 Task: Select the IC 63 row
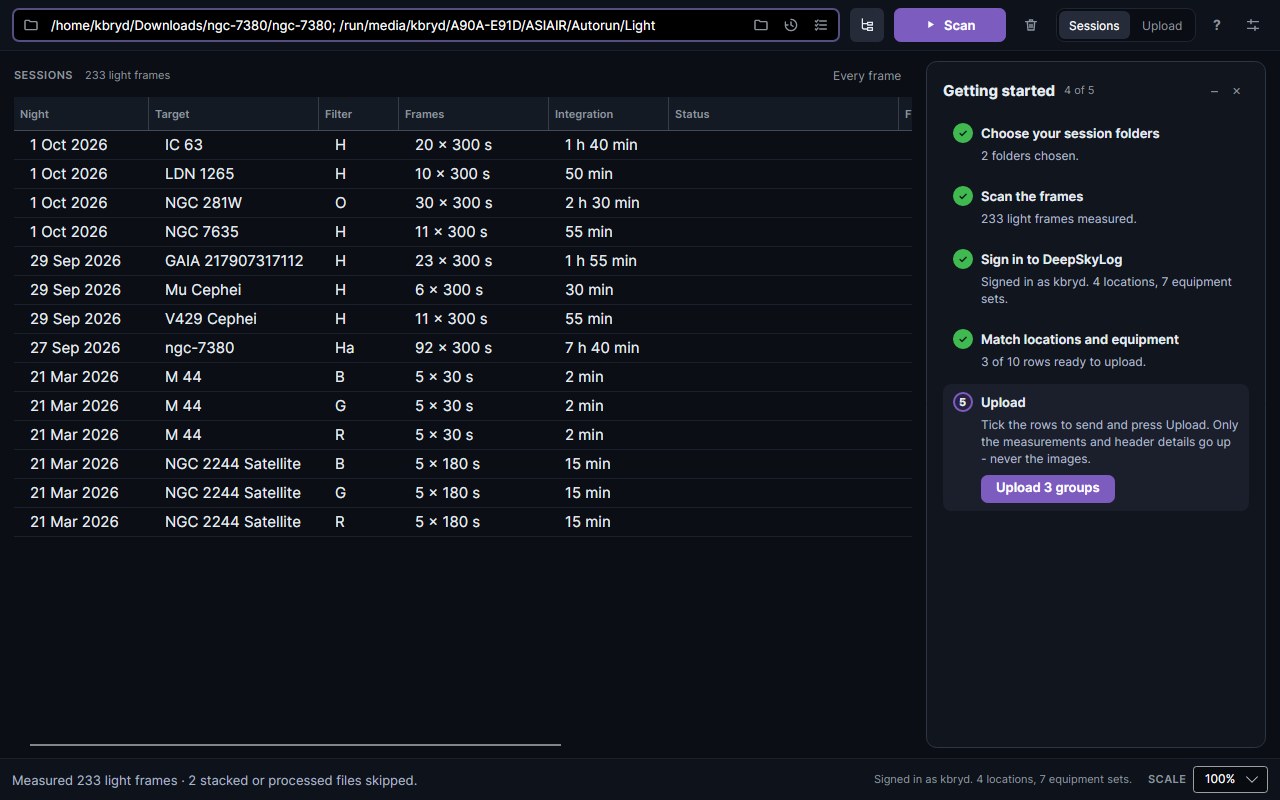463,145
